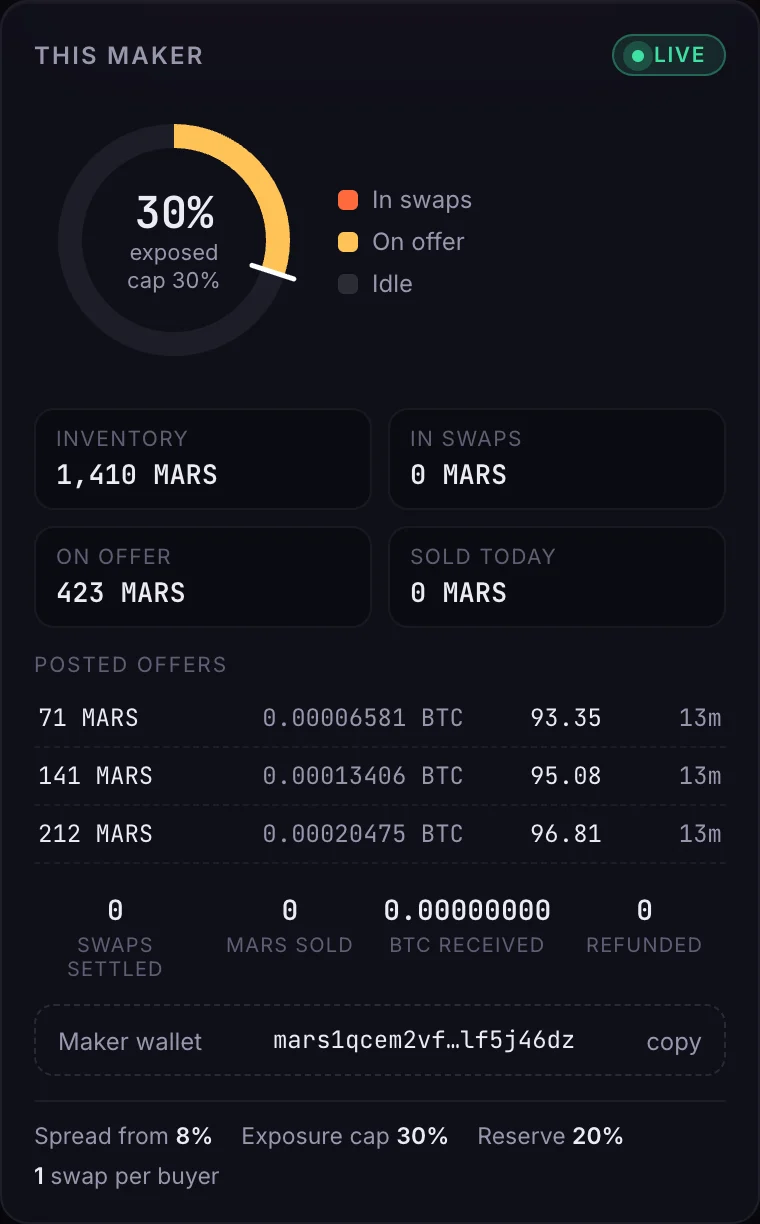Open the Sold Today card
The image size is (760, 1224).
(x=557, y=577)
